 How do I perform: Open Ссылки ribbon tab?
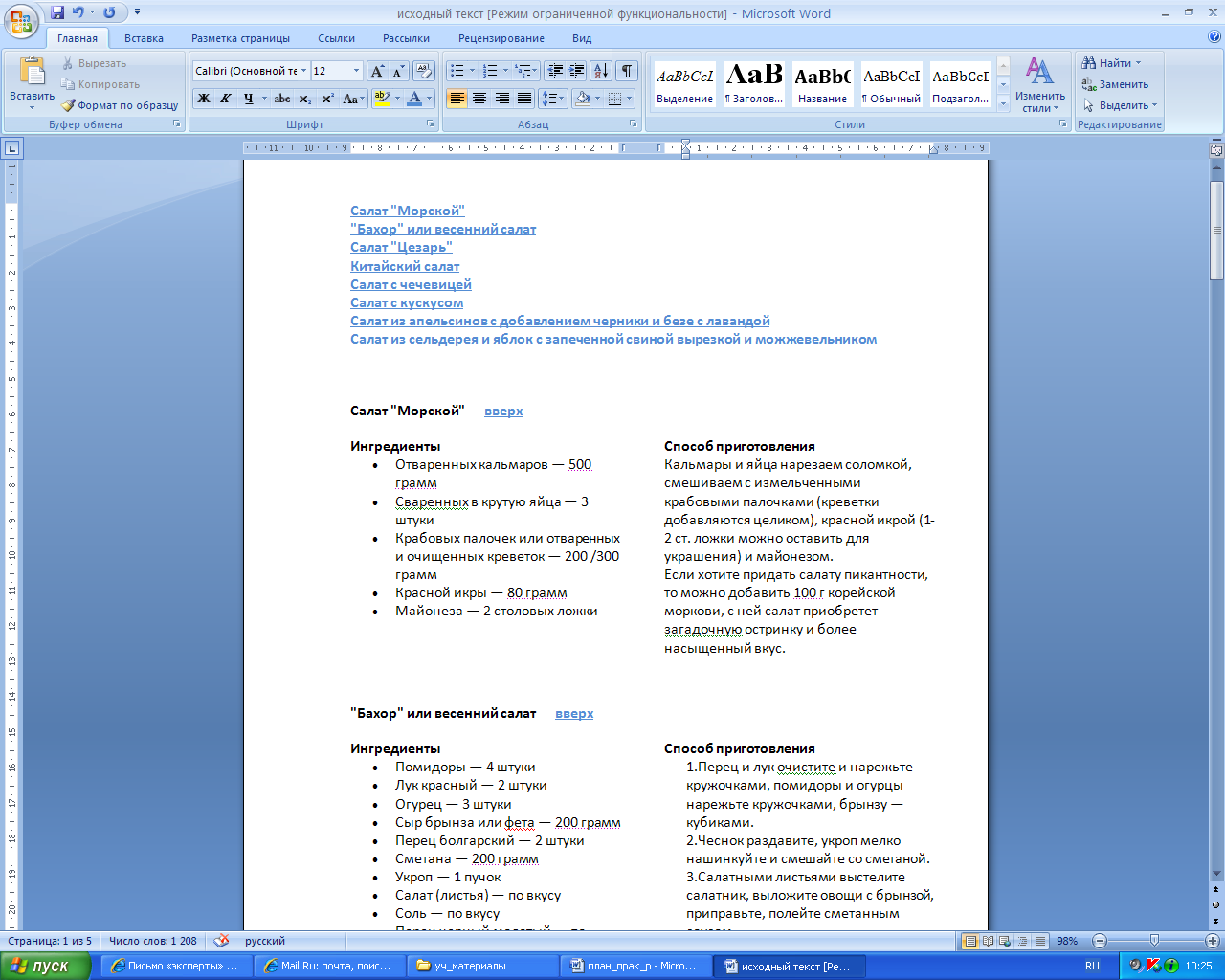click(x=336, y=38)
